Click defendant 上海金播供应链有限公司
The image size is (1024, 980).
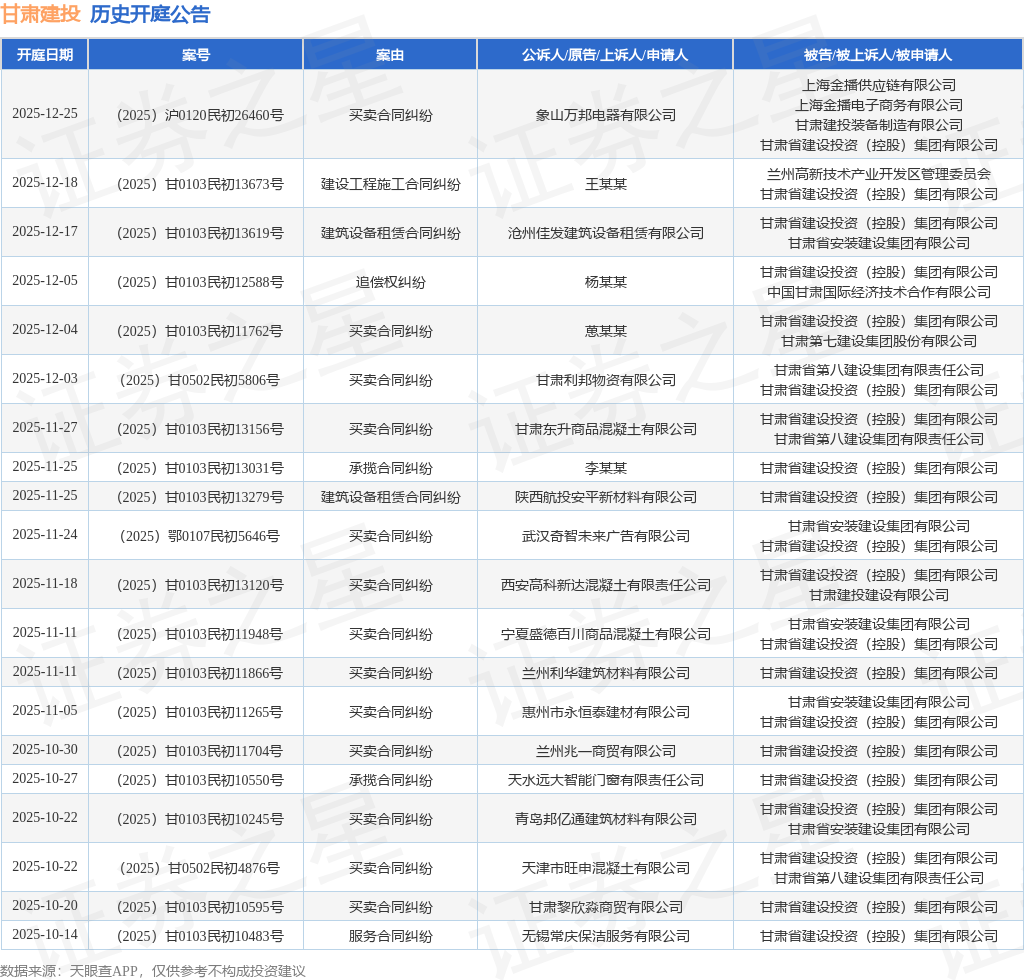[x=878, y=85]
